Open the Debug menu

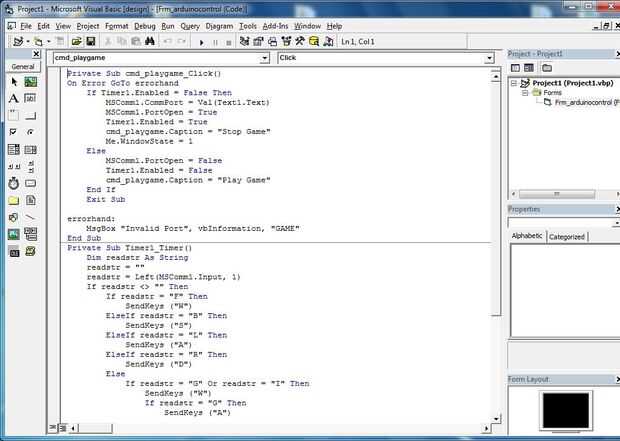(145, 26)
